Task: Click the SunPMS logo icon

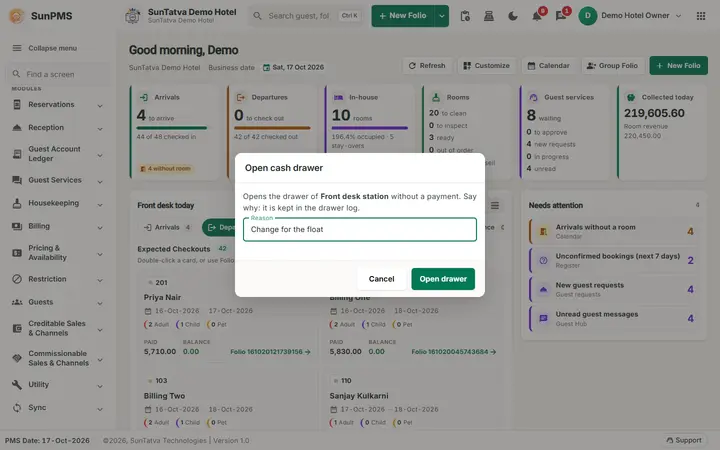Action: point(17,16)
